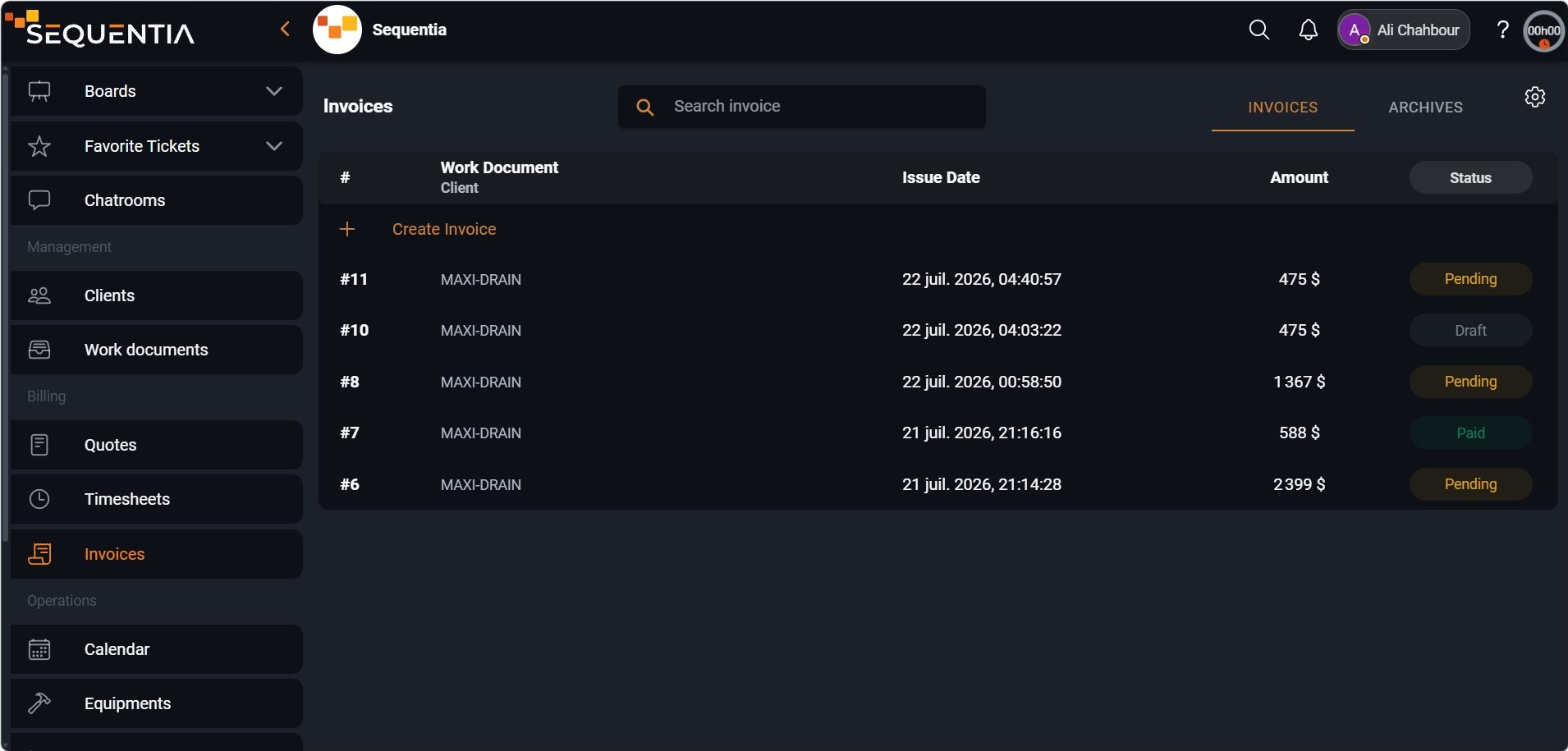Click the 588 $ amount
The width and height of the screenshot is (1568, 751).
pyautogui.click(x=1300, y=433)
